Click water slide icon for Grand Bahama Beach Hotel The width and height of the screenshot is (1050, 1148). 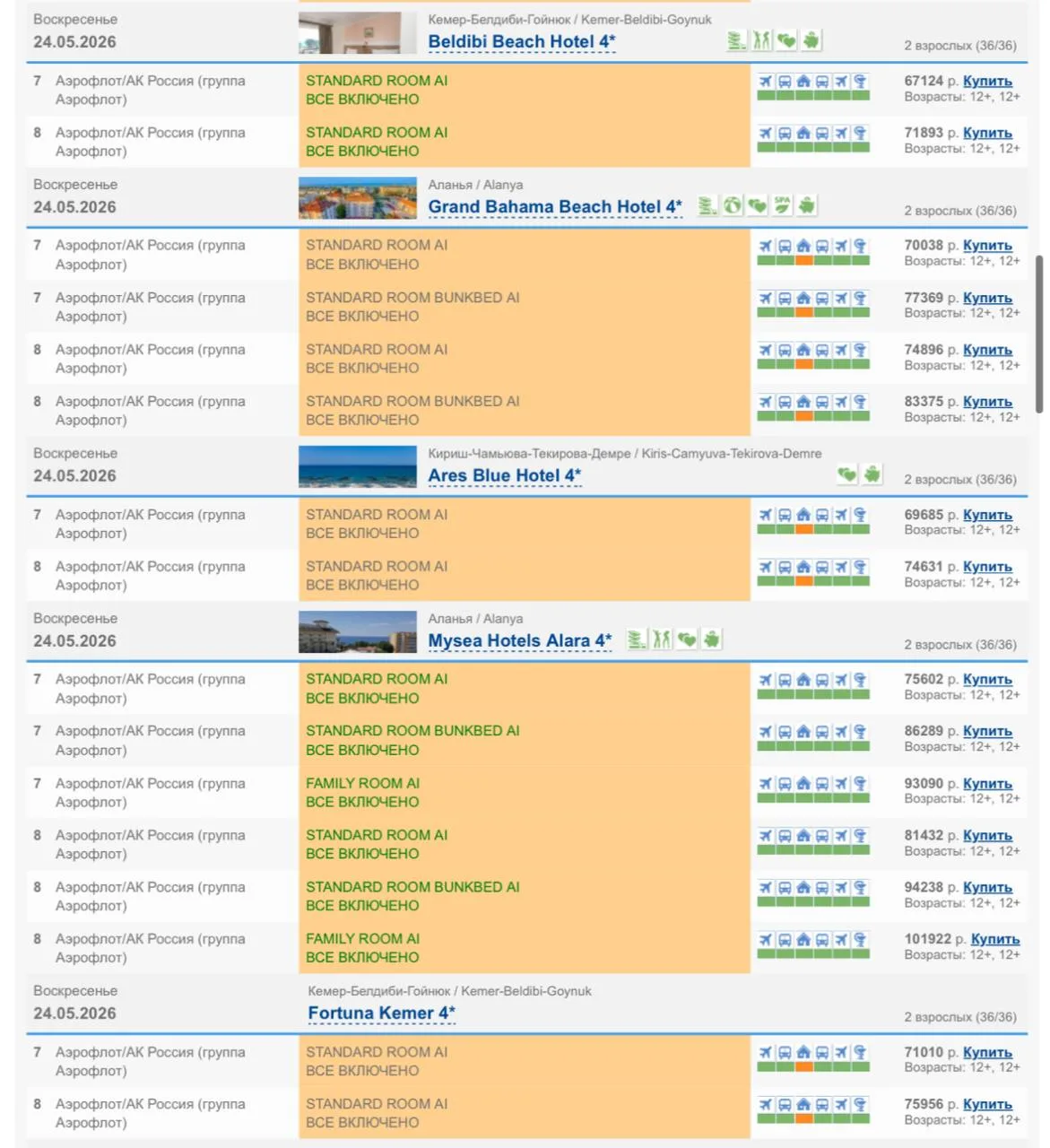coord(707,205)
